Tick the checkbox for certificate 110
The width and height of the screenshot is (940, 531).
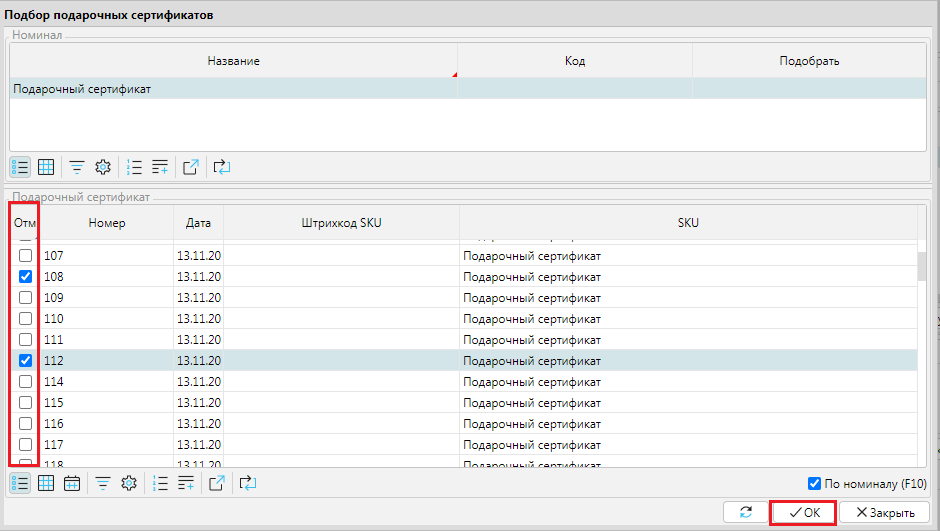click(x=26, y=319)
